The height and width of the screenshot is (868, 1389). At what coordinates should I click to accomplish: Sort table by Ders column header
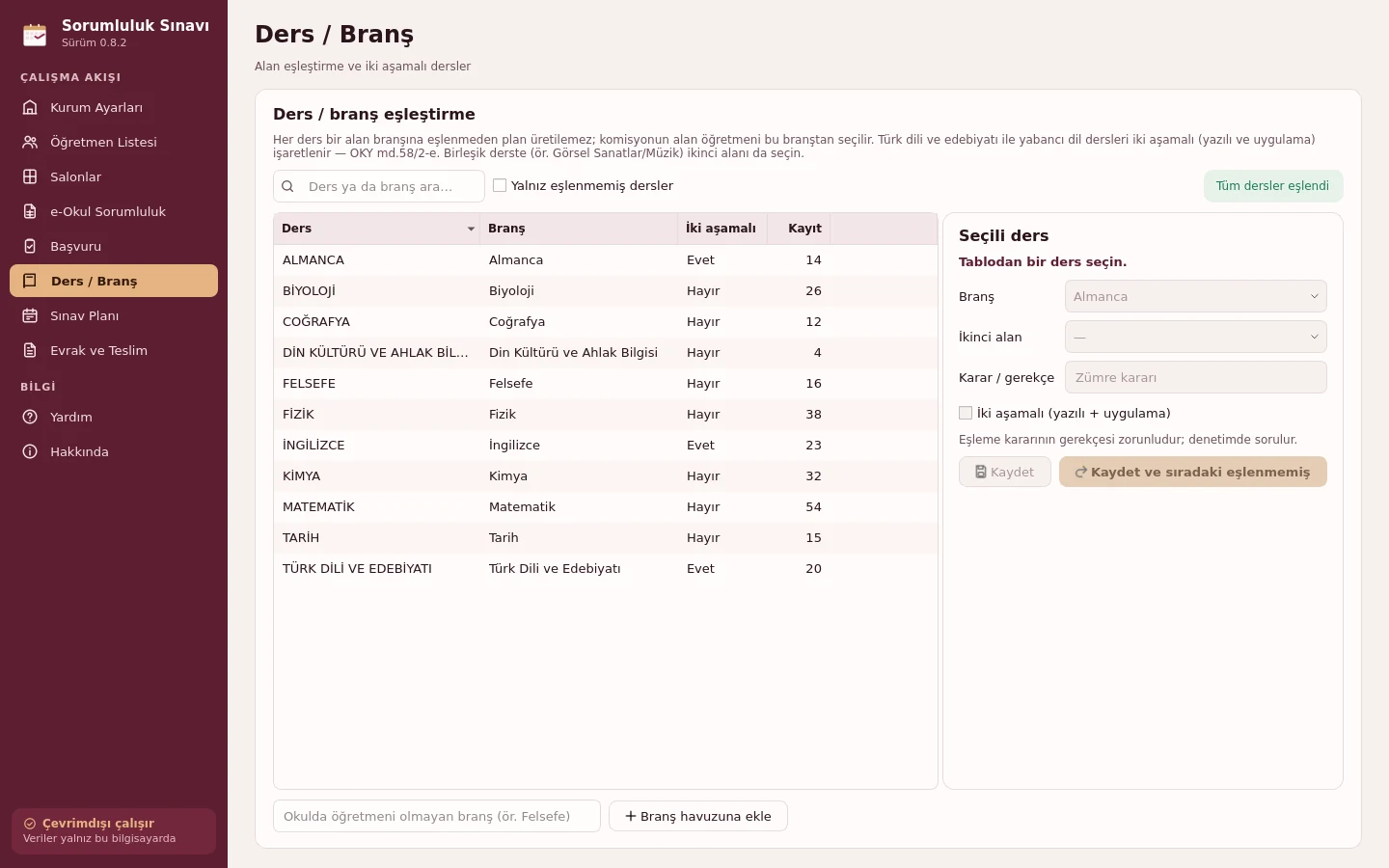(377, 229)
